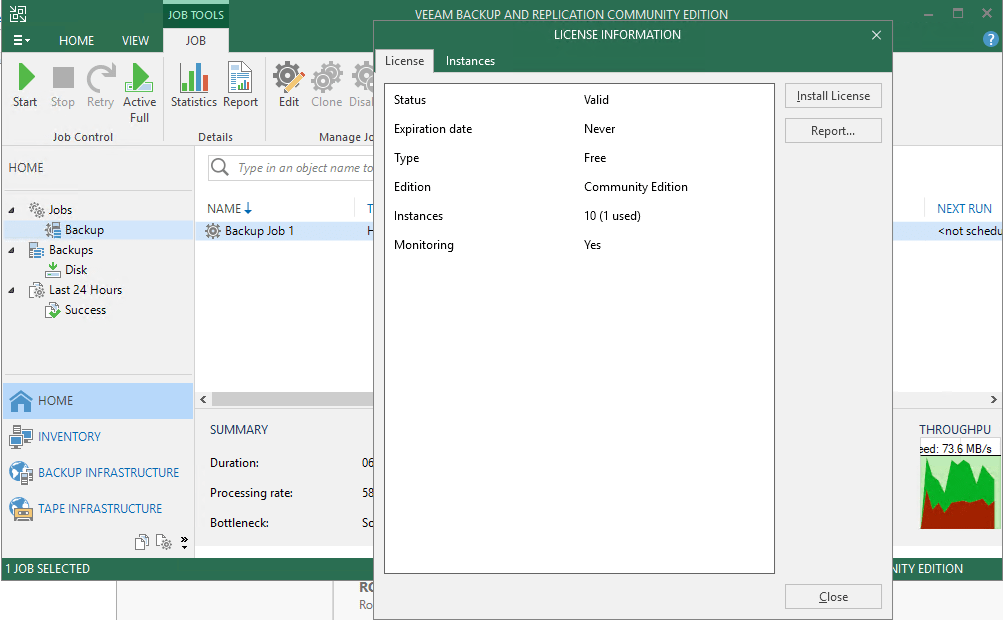Click the BACKUP INFRASTRUCTURE globe icon
The image size is (1003, 620).
click(x=20, y=473)
